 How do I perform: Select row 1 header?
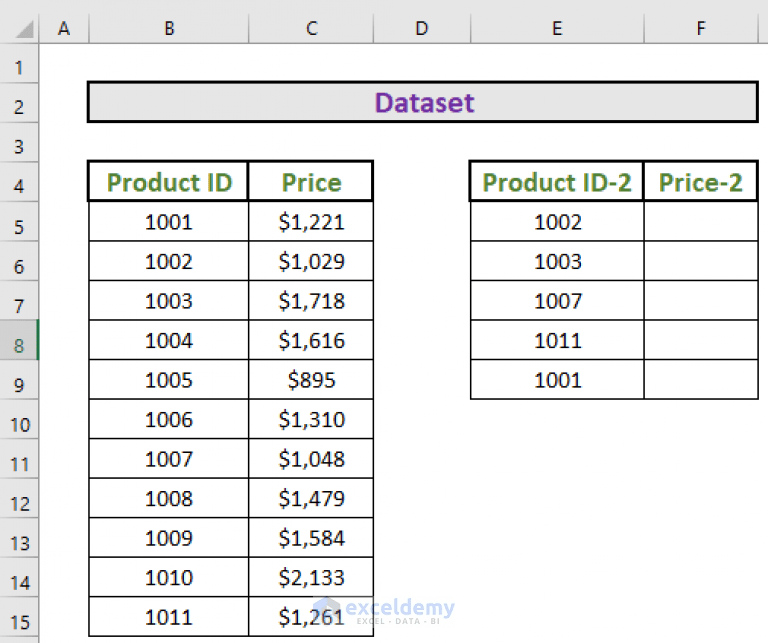[x=19, y=64]
